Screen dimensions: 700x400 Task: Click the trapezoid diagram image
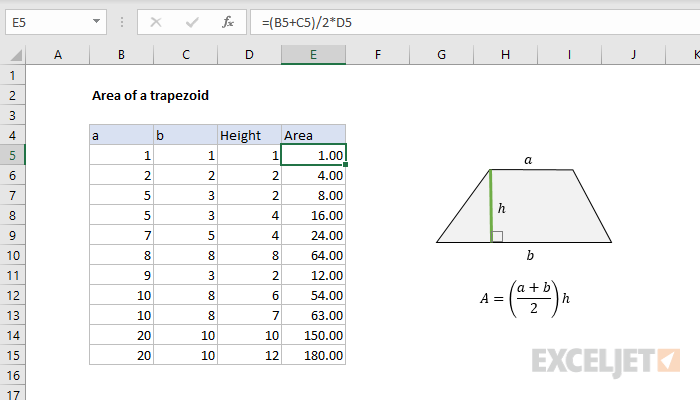tap(524, 208)
